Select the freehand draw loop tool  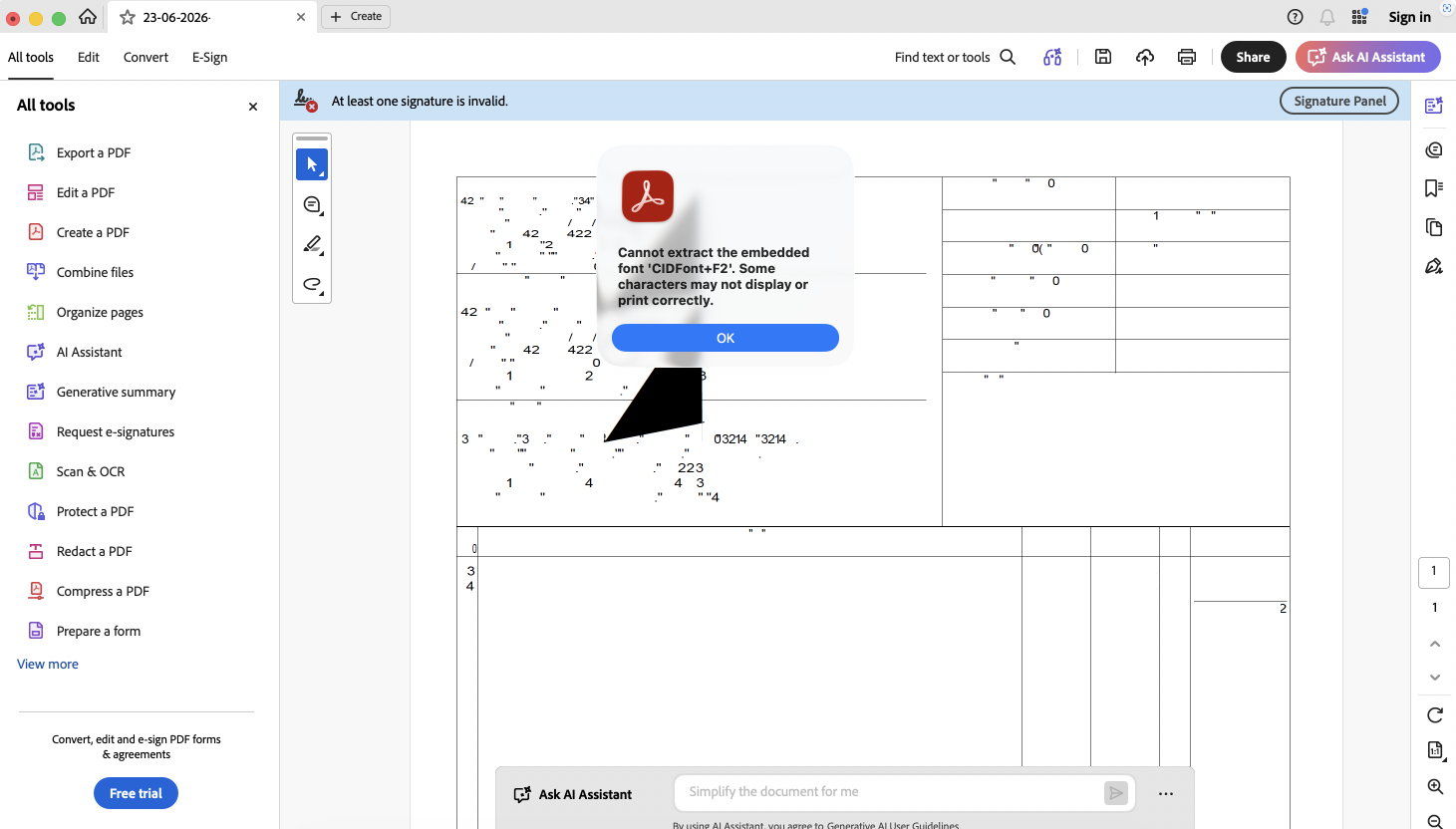312,285
